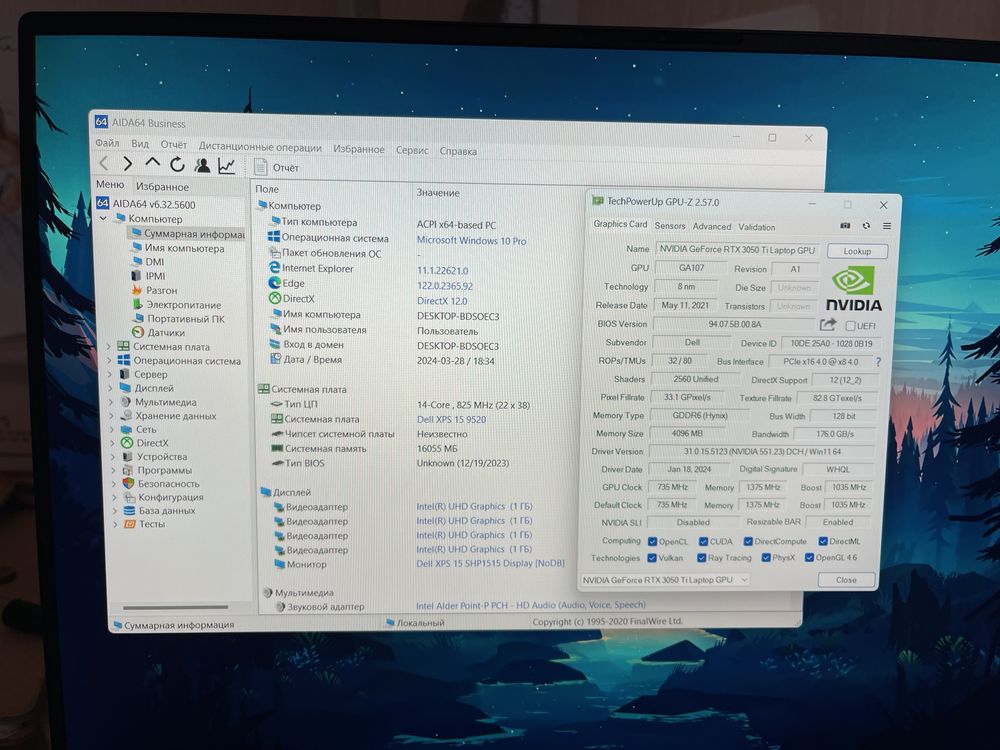Open the GPU selection dropdown in GPU-Z
Image resolution: width=1000 pixels, height=750 pixels.
(x=665, y=580)
